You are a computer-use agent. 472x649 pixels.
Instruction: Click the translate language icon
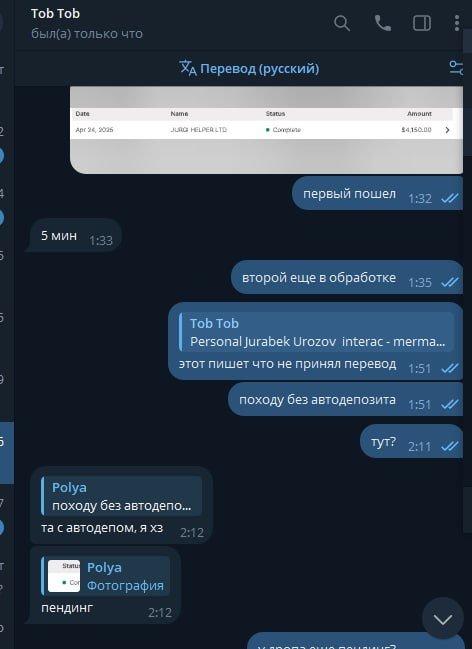[x=188, y=68]
